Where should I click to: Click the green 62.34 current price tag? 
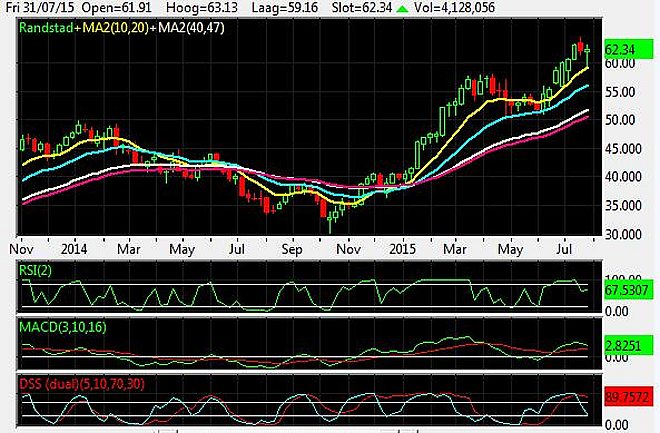[x=621, y=48]
